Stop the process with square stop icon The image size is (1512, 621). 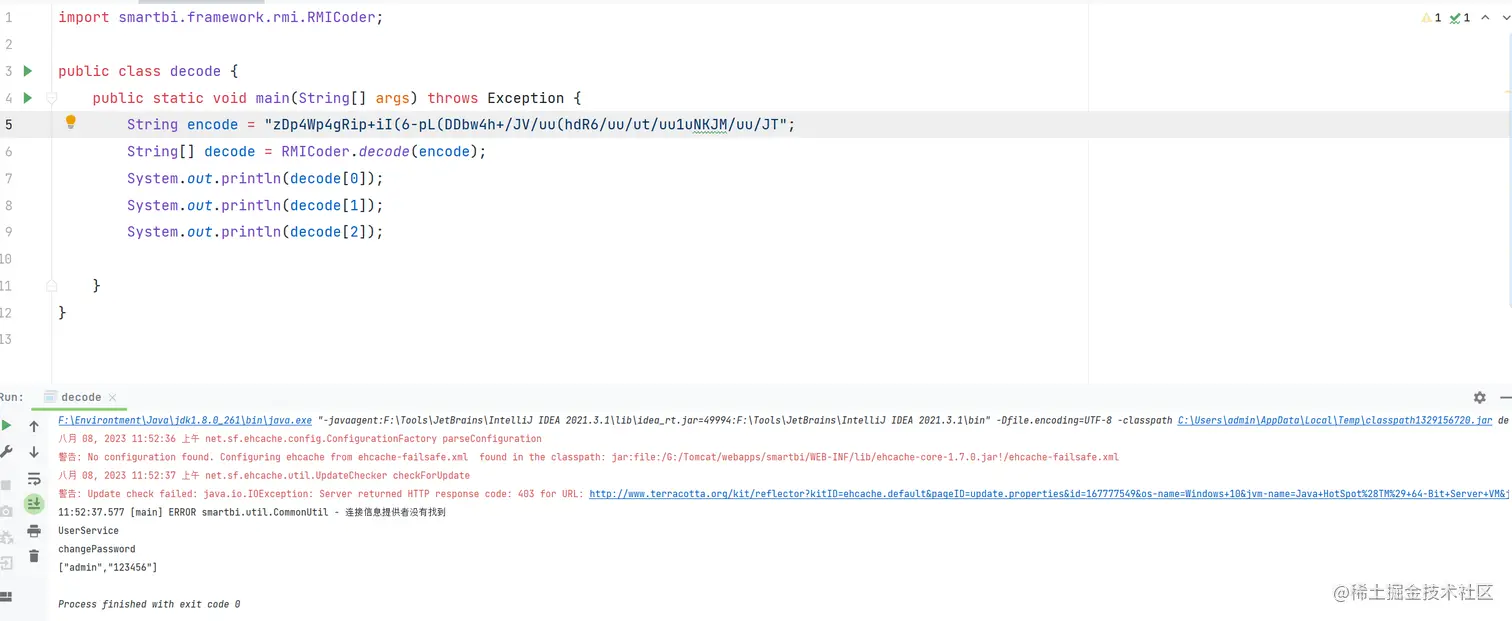coord(6,485)
